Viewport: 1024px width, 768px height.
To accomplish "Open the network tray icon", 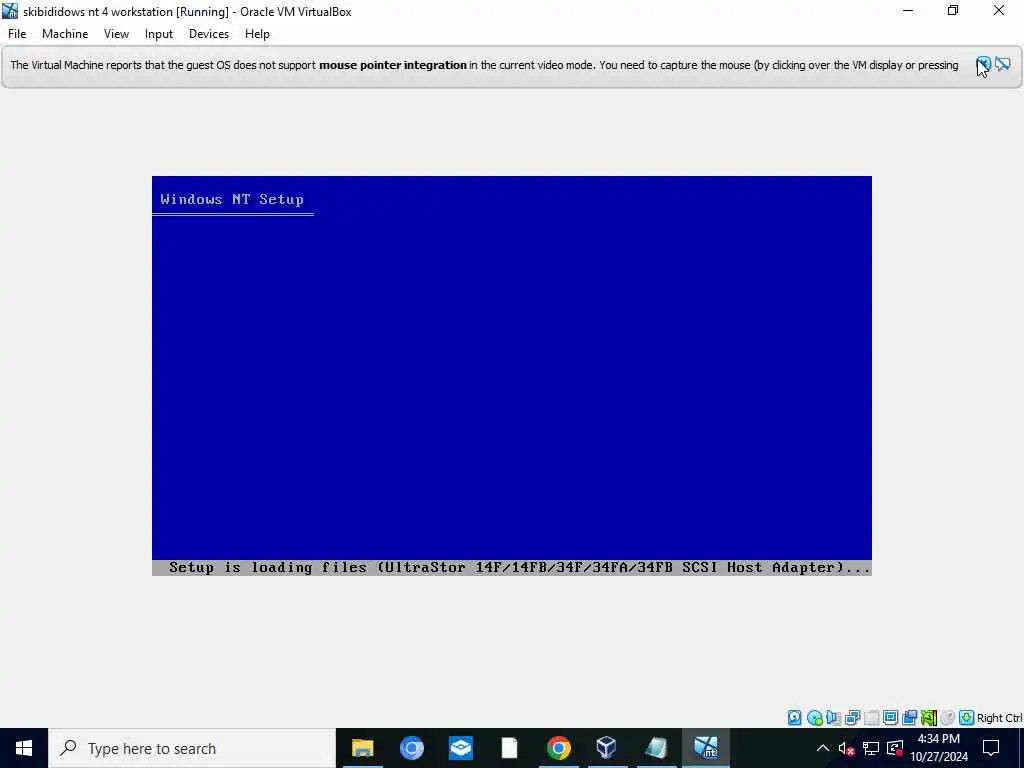I will point(871,748).
